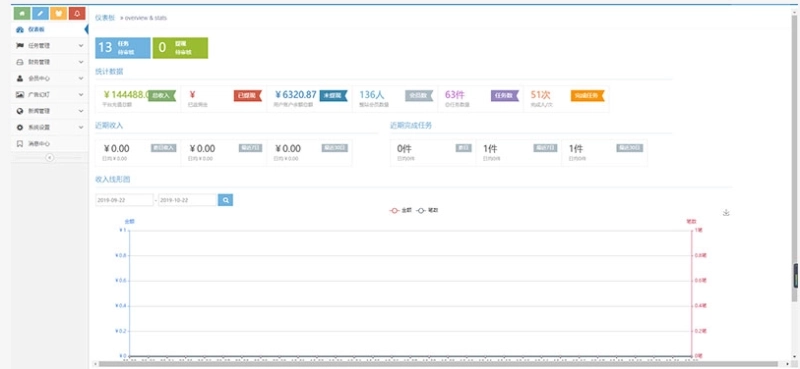Click the blue ribbon tag beside ¥6320.87
Screen dimensions: 800x369
[334, 95]
